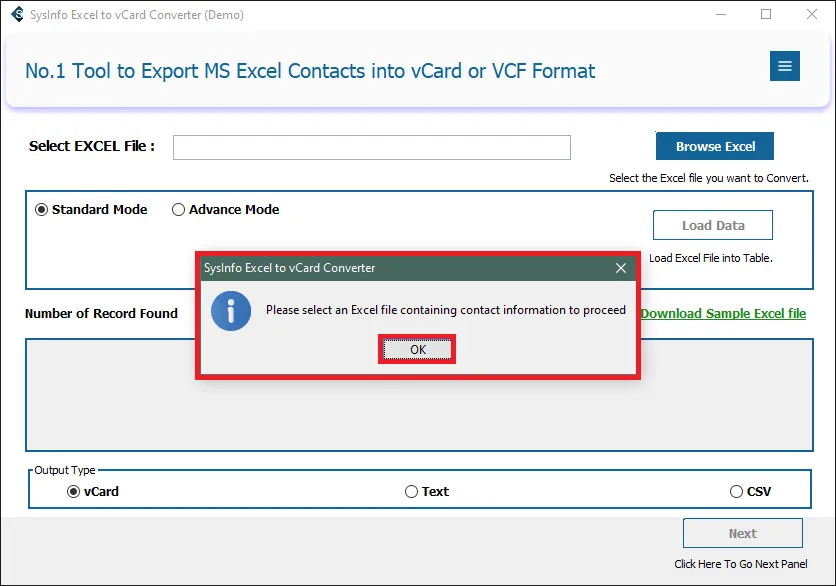
Task: Close the main converter window
Action: [812, 14]
